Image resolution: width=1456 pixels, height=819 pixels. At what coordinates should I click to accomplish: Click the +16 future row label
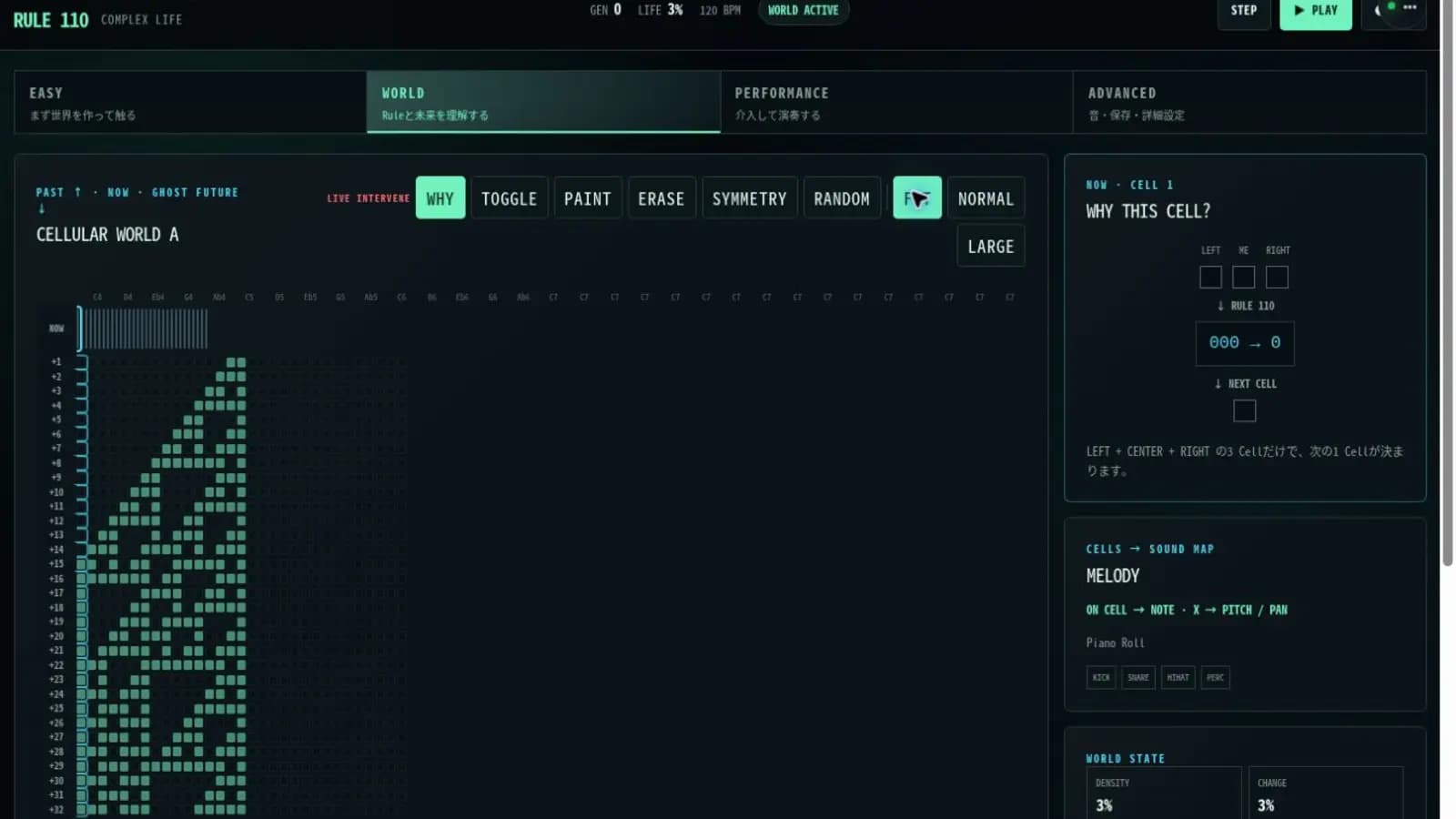coord(56,579)
